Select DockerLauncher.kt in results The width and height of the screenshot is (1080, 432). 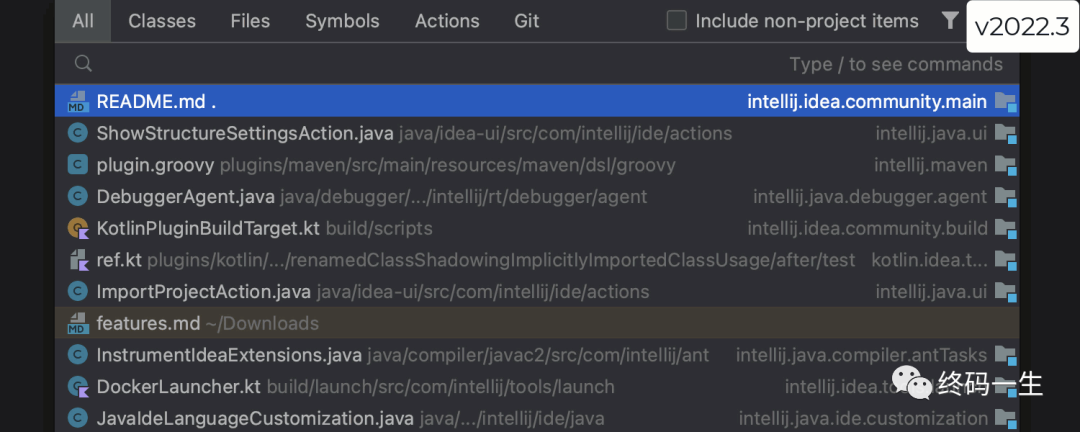pyautogui.click(x=537, y=387)
